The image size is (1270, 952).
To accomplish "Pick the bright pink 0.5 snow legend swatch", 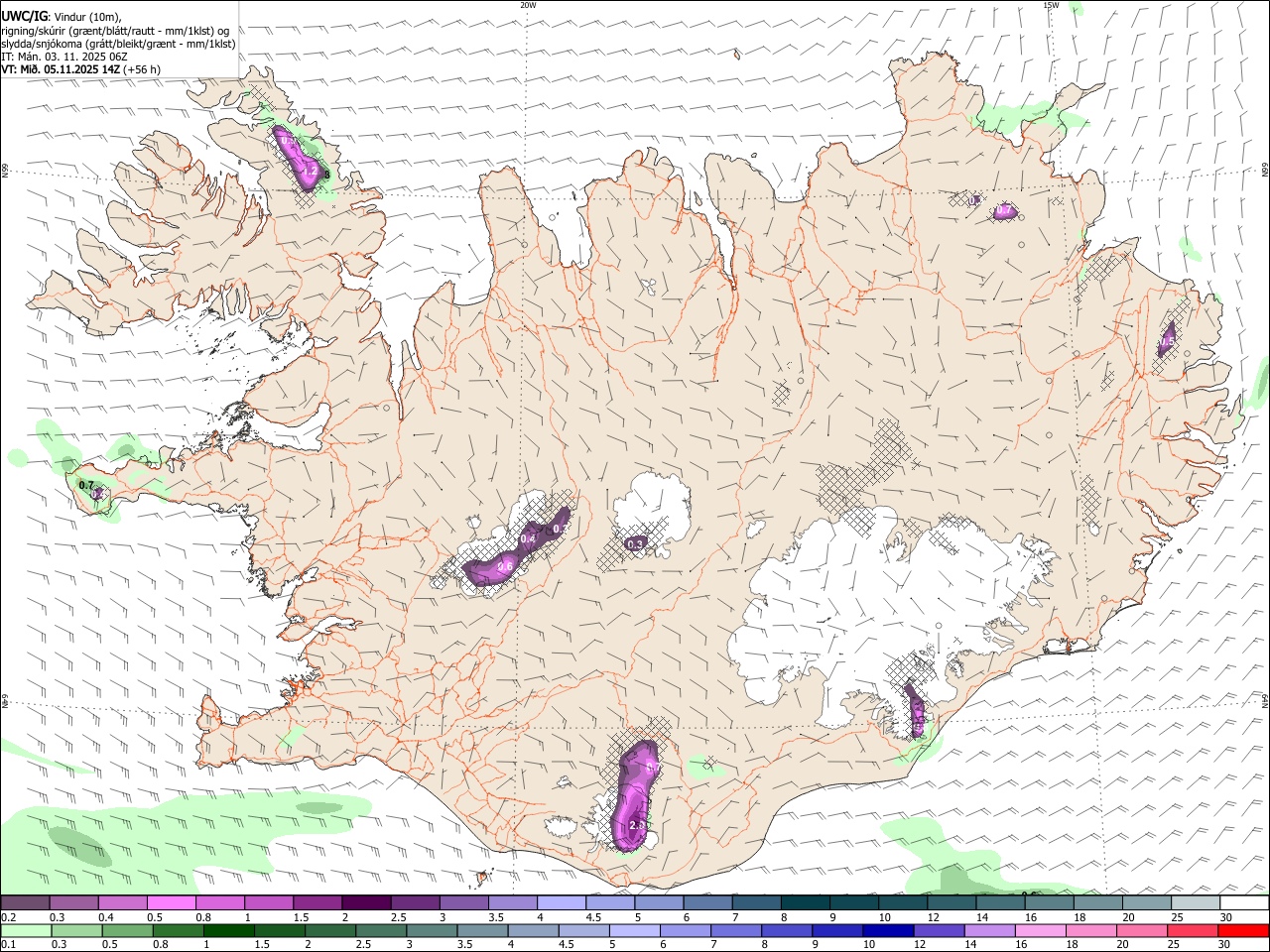I will click(x=171, y=902).
